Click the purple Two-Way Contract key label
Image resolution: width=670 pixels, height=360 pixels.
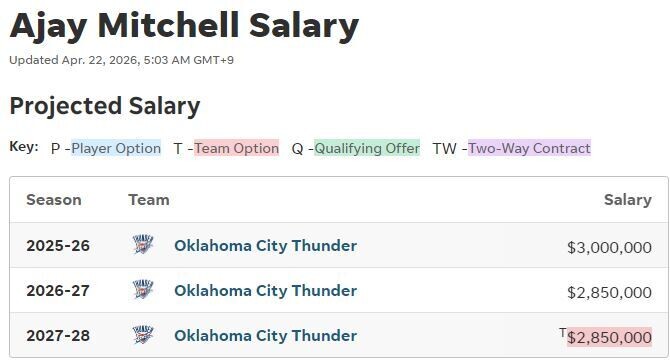[529, 148]
